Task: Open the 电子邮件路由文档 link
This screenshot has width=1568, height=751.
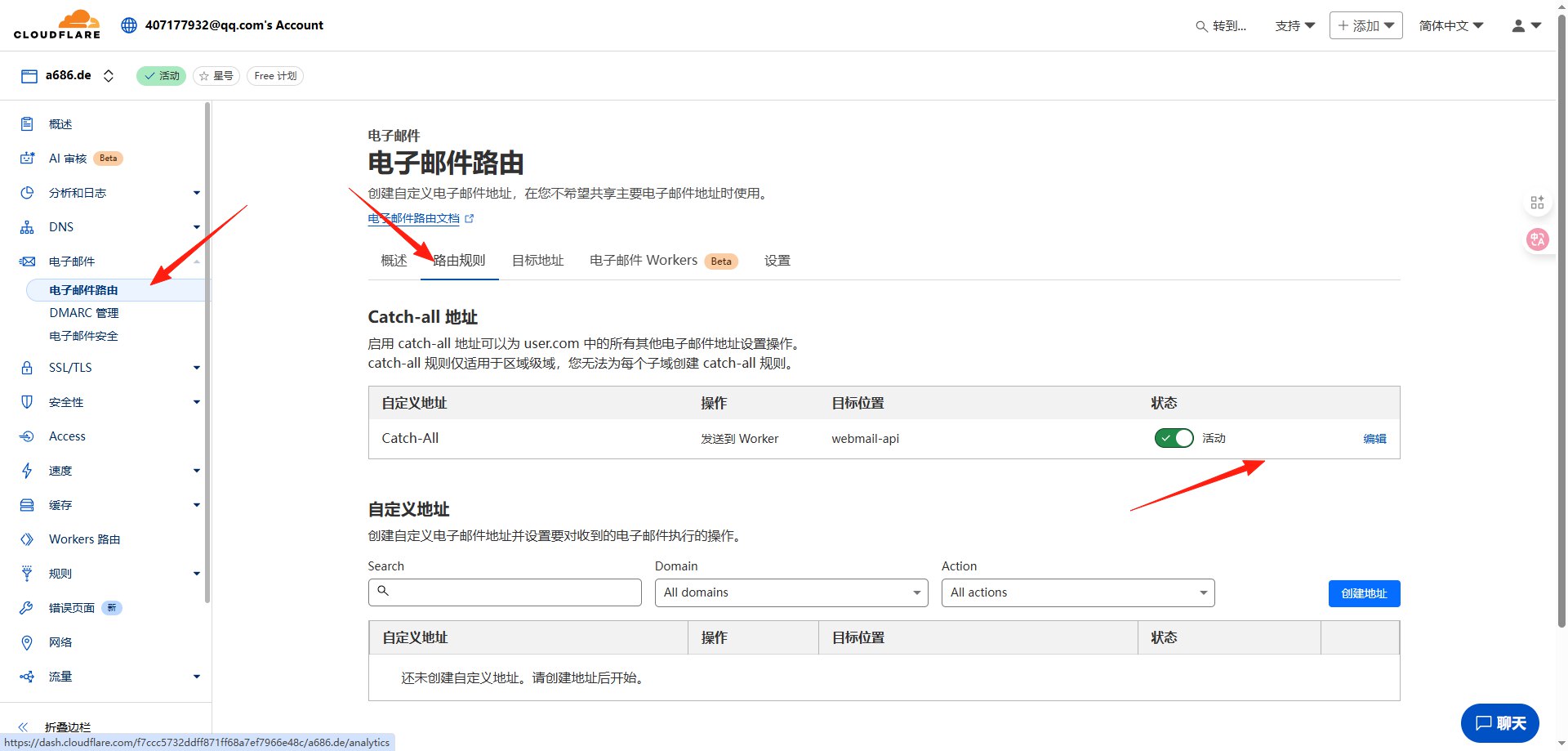Action: 415,218
